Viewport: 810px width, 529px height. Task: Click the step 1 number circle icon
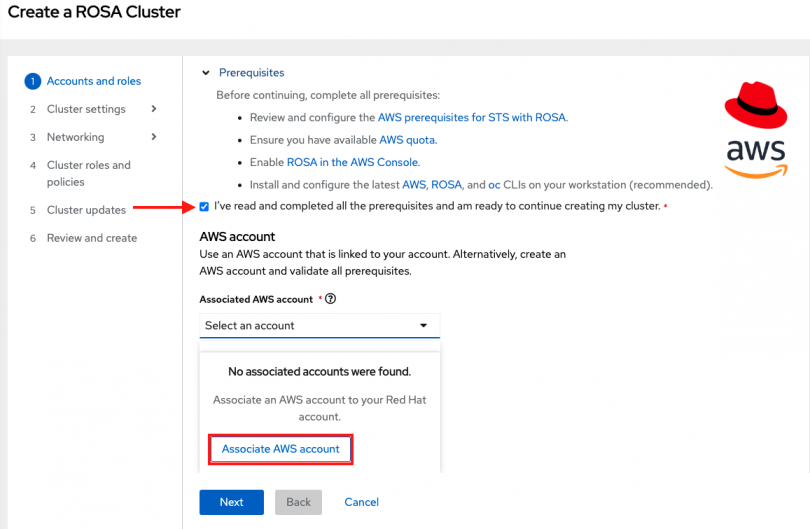tap(33, 82)
